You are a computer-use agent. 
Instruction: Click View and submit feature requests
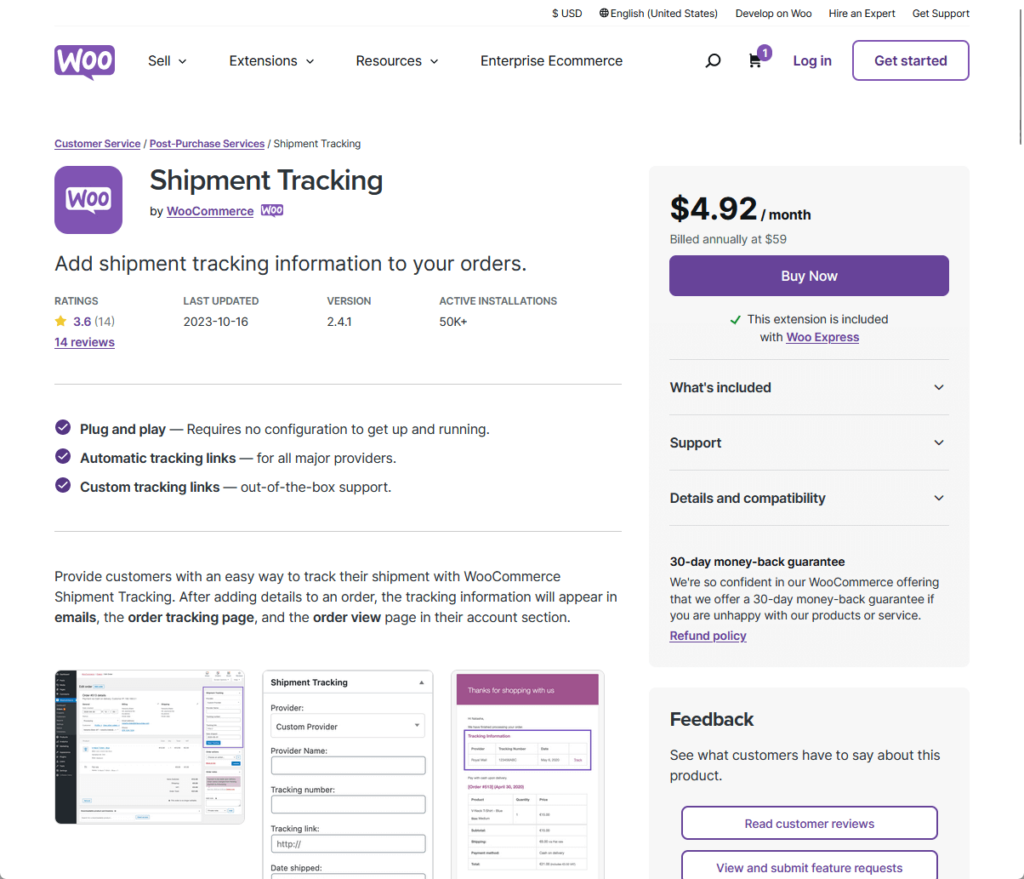[809, 867]
